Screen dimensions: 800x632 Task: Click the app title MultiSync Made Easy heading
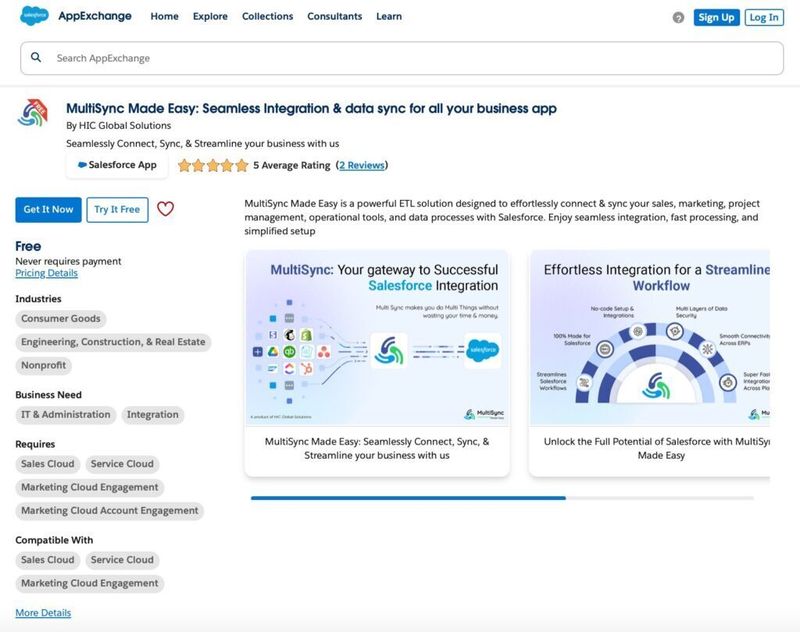click(x=311, y=109)
